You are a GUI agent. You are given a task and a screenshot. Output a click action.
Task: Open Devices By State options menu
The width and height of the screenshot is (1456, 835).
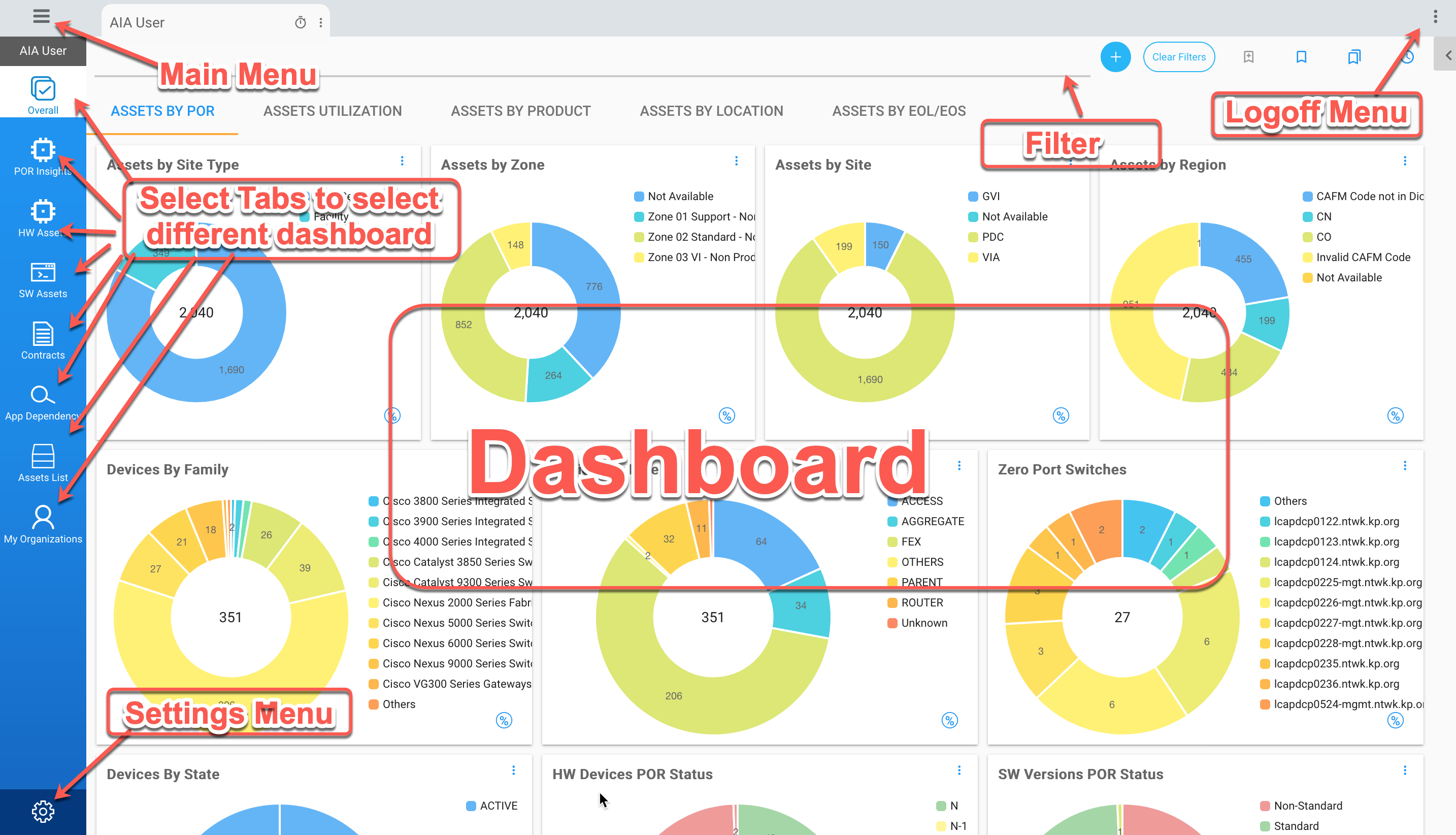pos(514,770)
